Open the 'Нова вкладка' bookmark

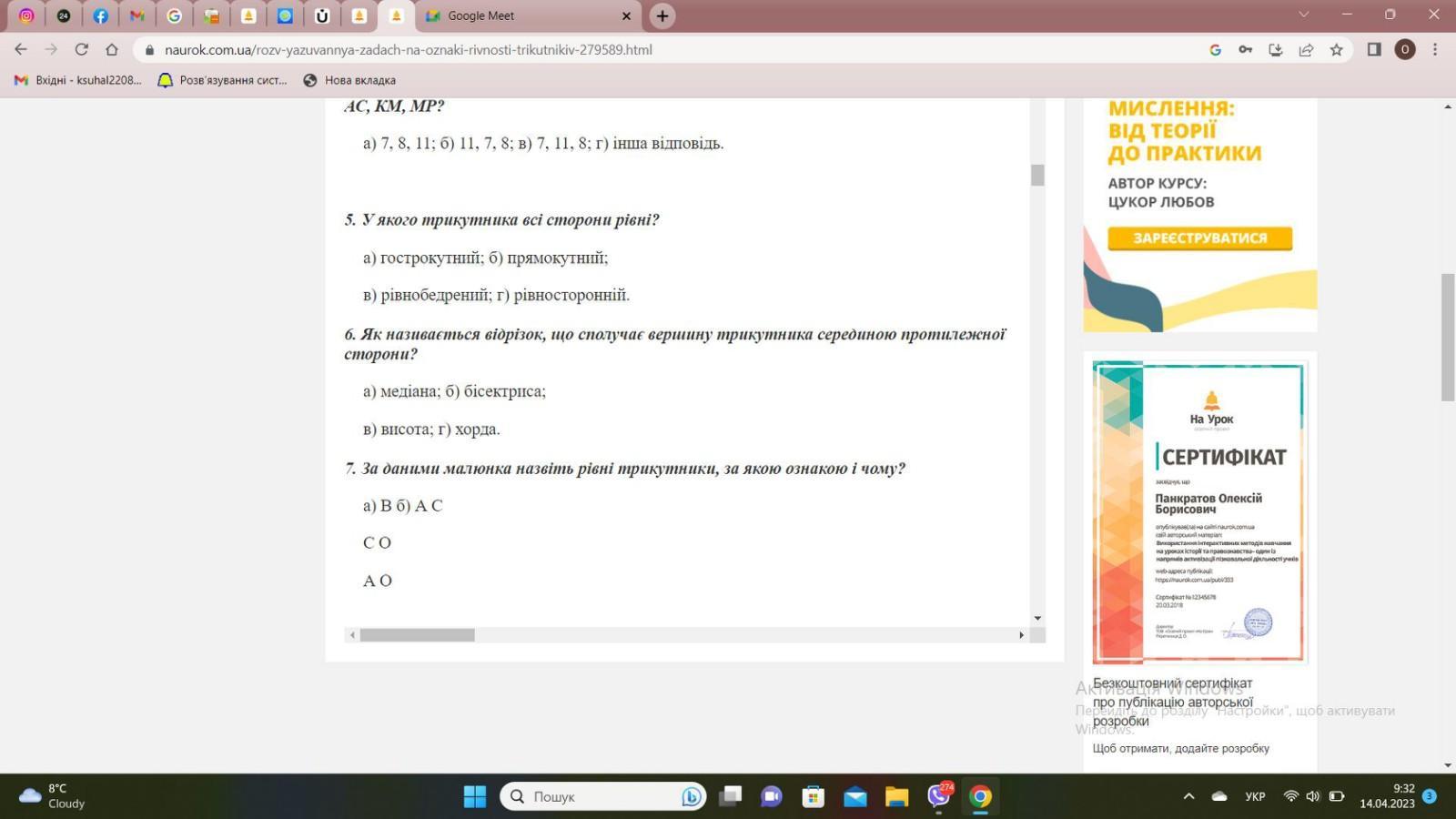(349, 80)
